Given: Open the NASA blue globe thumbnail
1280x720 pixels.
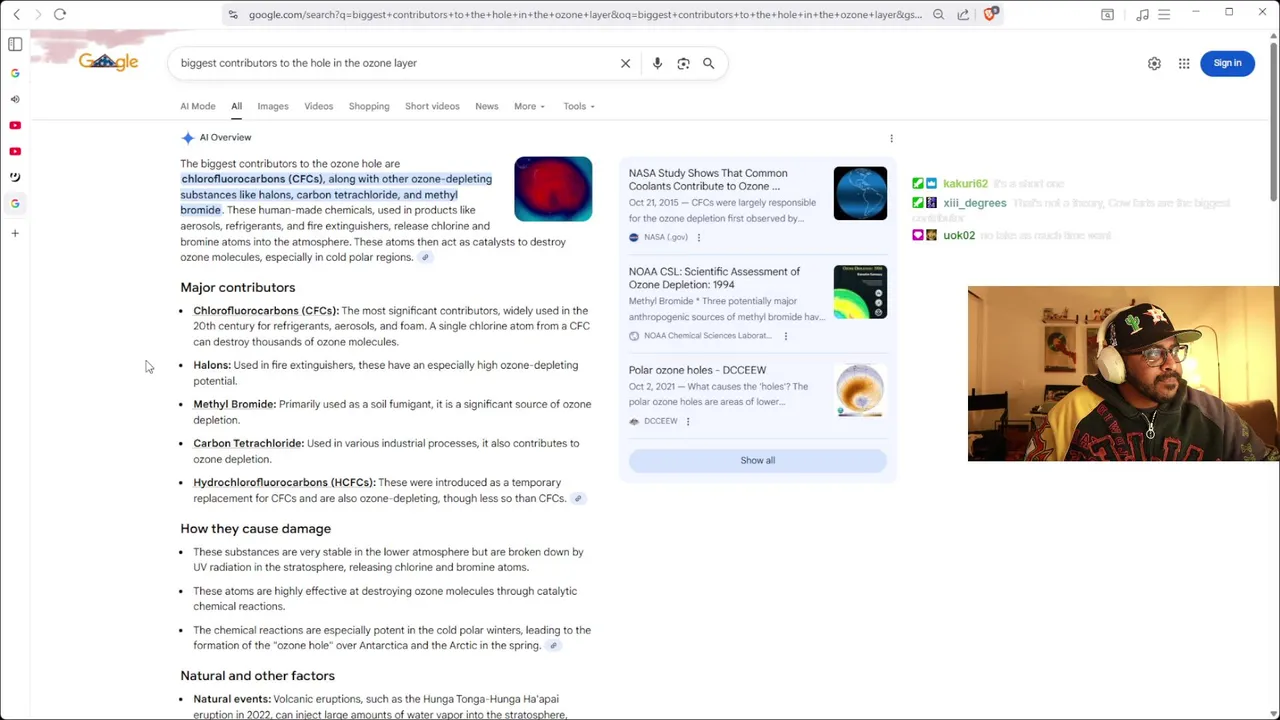Looking at the screenshot, I should click(x=860, y=193).
